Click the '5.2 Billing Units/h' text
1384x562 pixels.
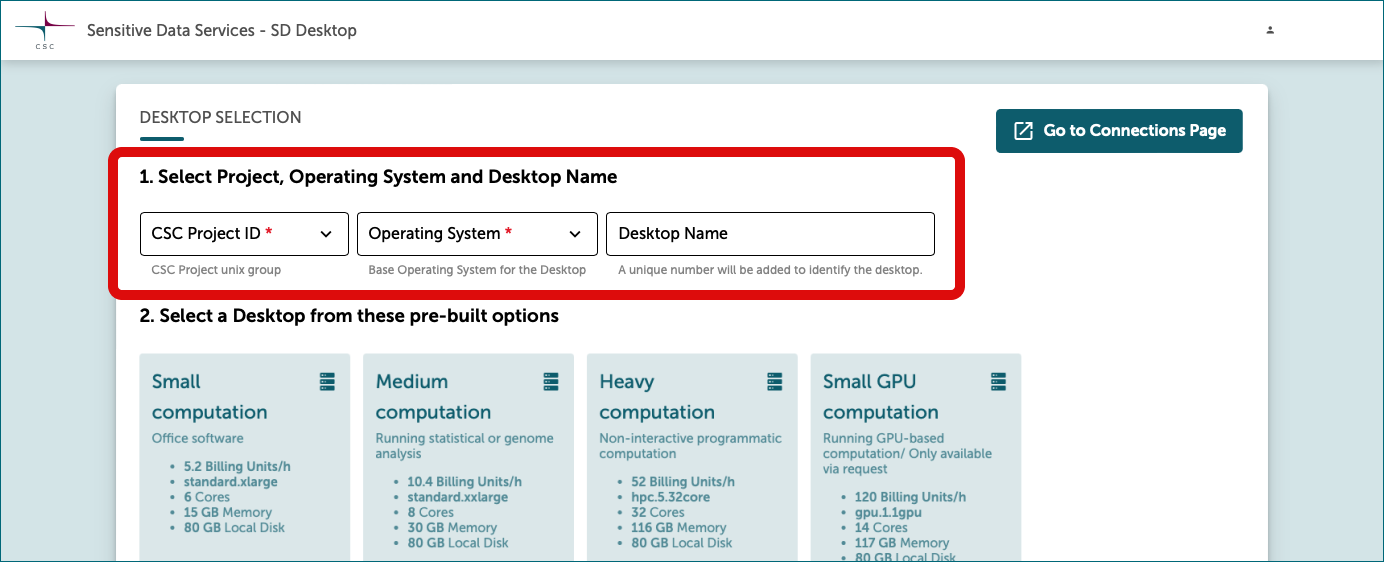click(x=237, y=467)
